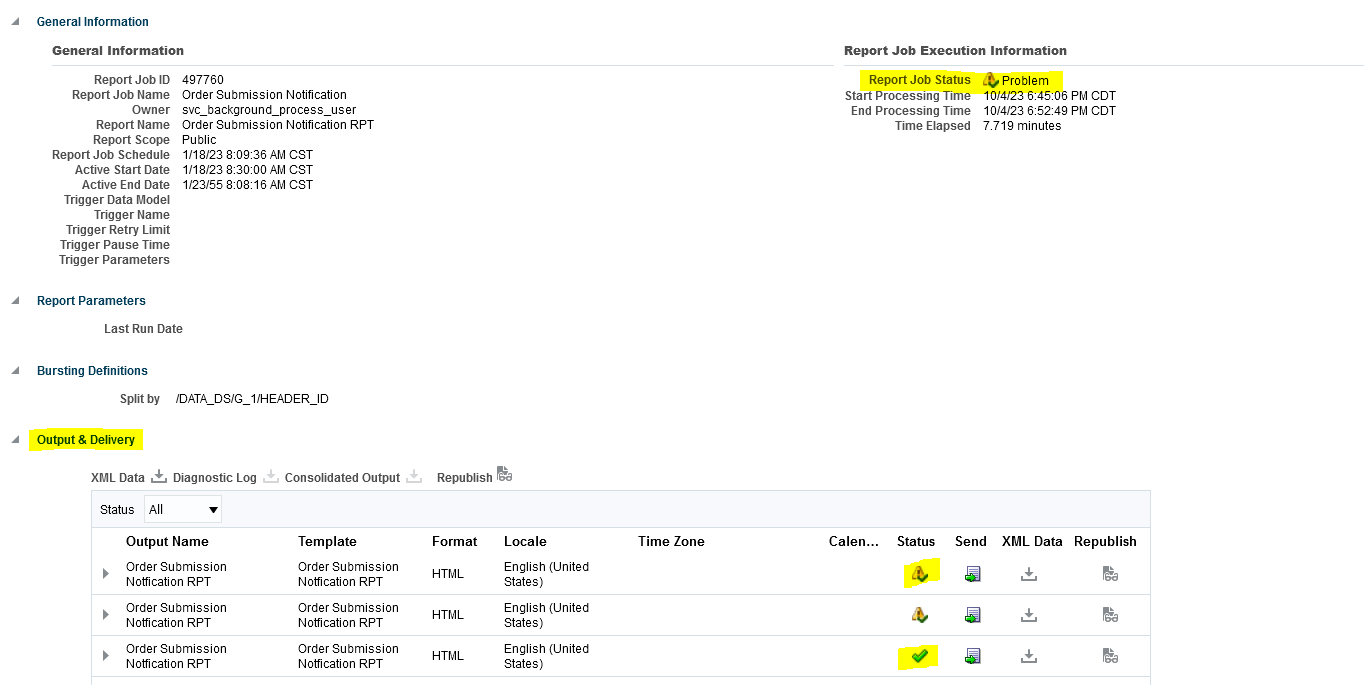Download the Consolidated Output

coord(414,476)
